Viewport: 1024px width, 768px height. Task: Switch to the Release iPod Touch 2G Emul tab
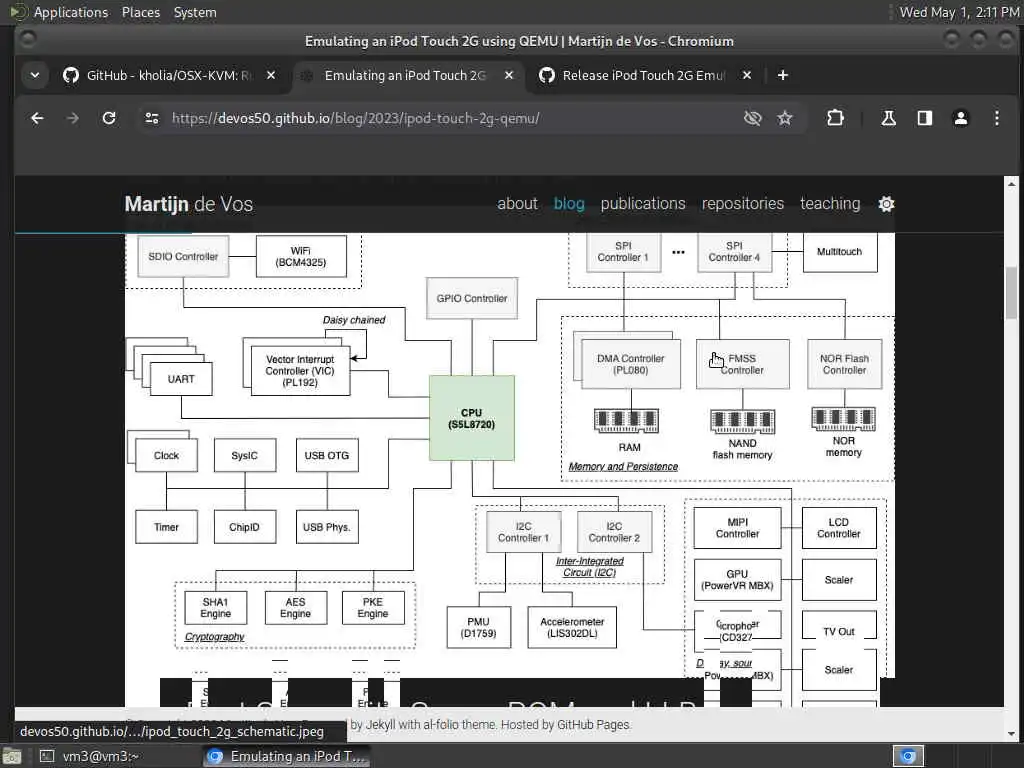pyautogui.click(x=643, y=75)
